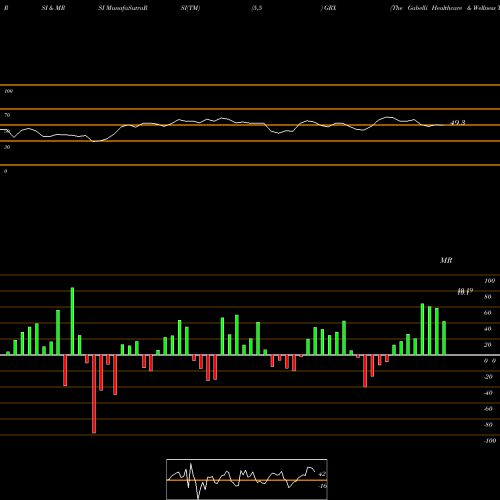Screen dimensions: 500x500
Task: Click the MR axis label -20
Action: [488, 377]
